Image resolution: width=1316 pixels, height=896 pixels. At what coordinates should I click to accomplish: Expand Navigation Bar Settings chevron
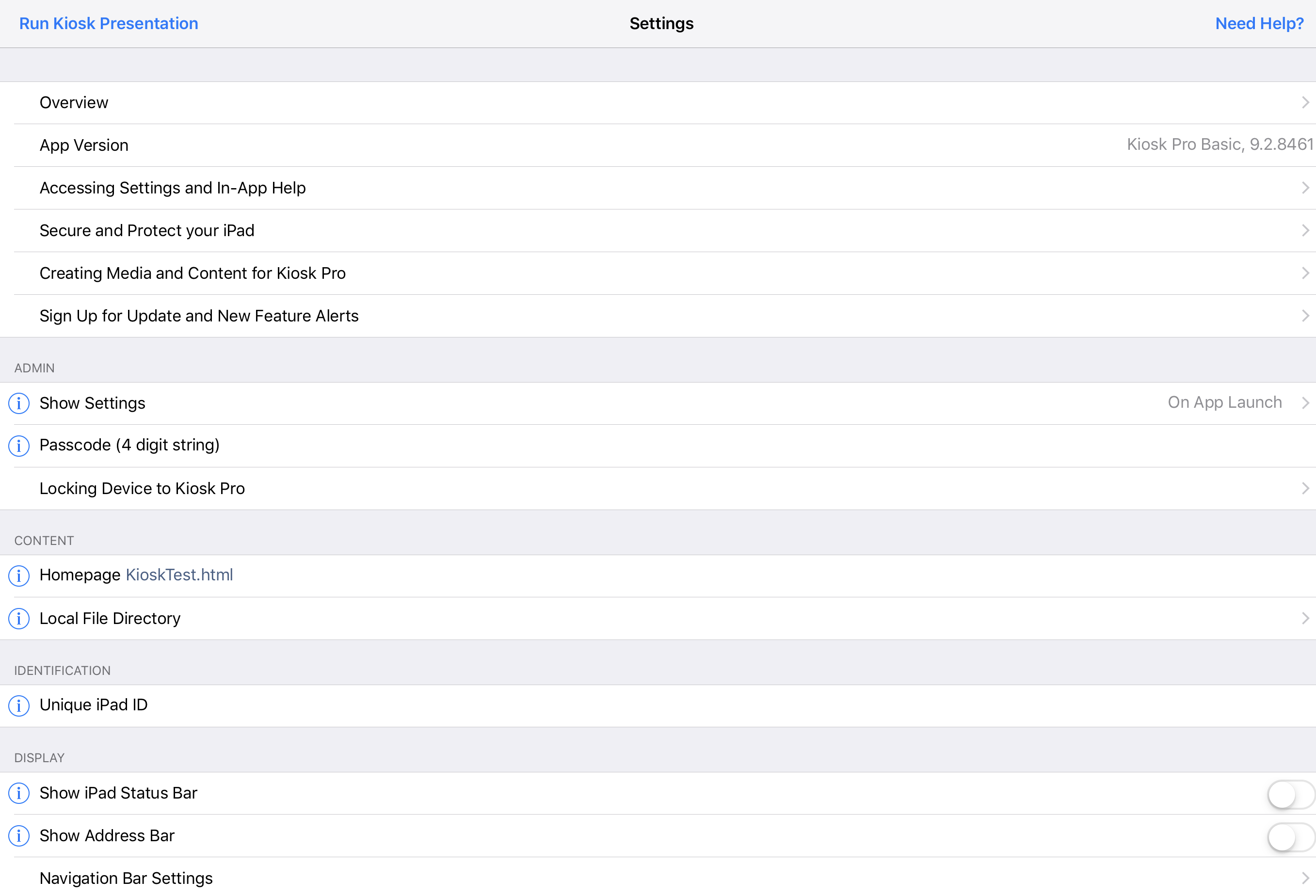1305,879
